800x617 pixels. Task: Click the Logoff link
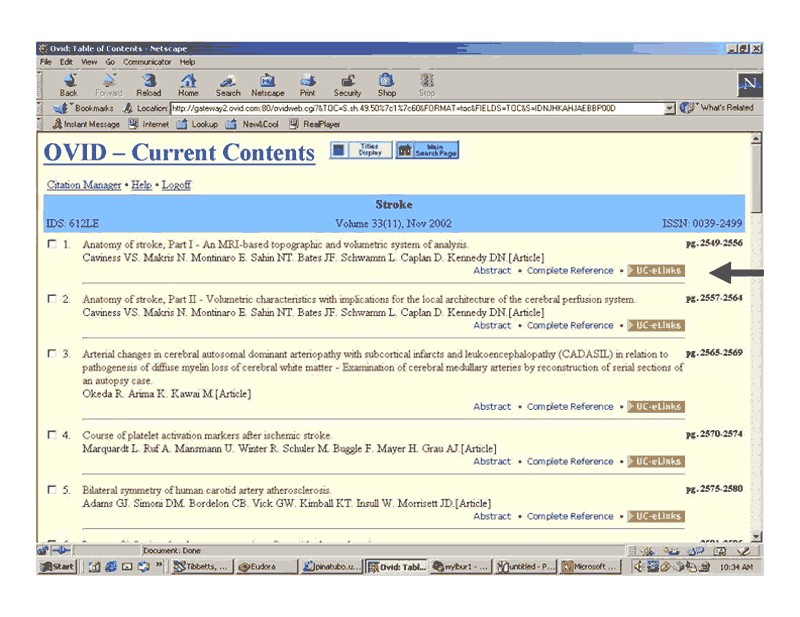pos(176,185)
